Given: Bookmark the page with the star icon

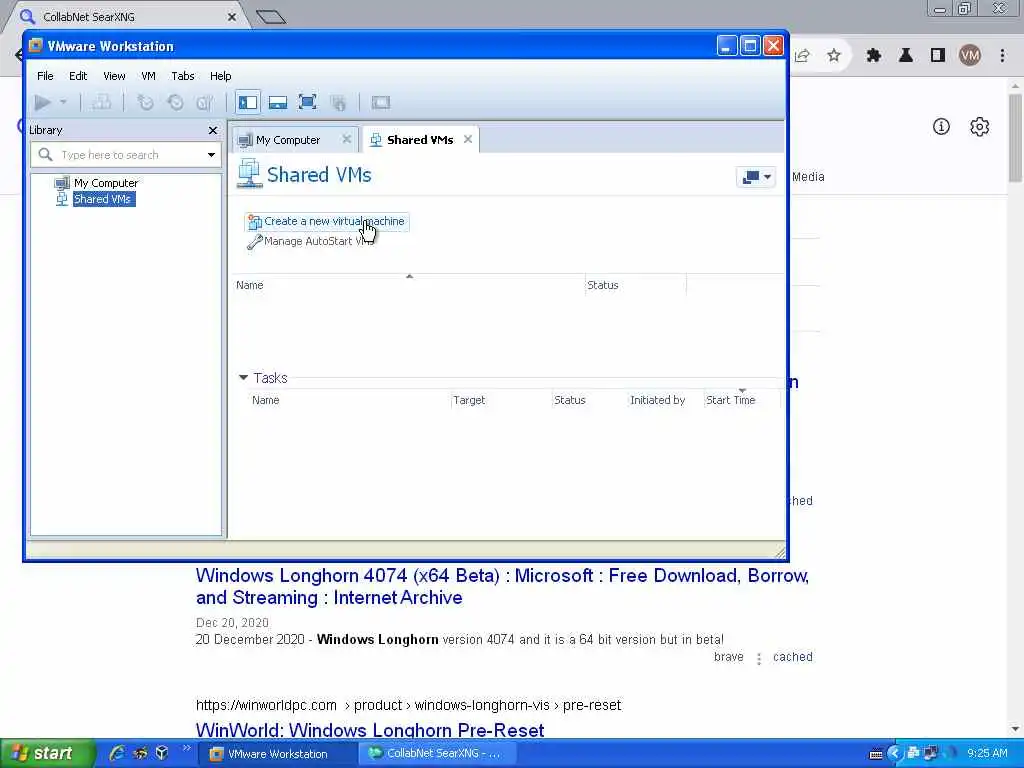Looking at the screenshot, I should [x=834, y=56].
